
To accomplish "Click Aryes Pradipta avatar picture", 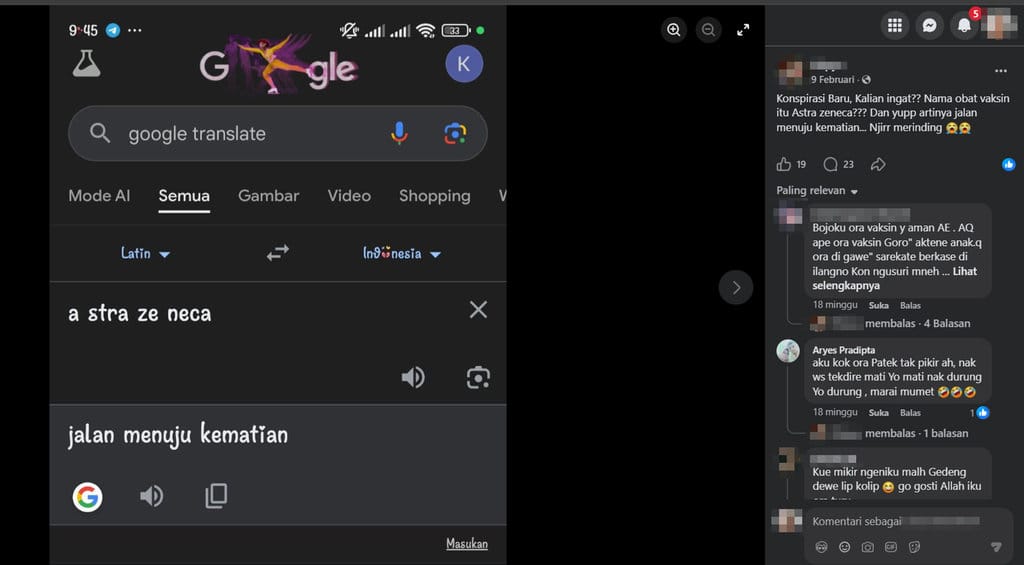I will [x=788, y=351].
